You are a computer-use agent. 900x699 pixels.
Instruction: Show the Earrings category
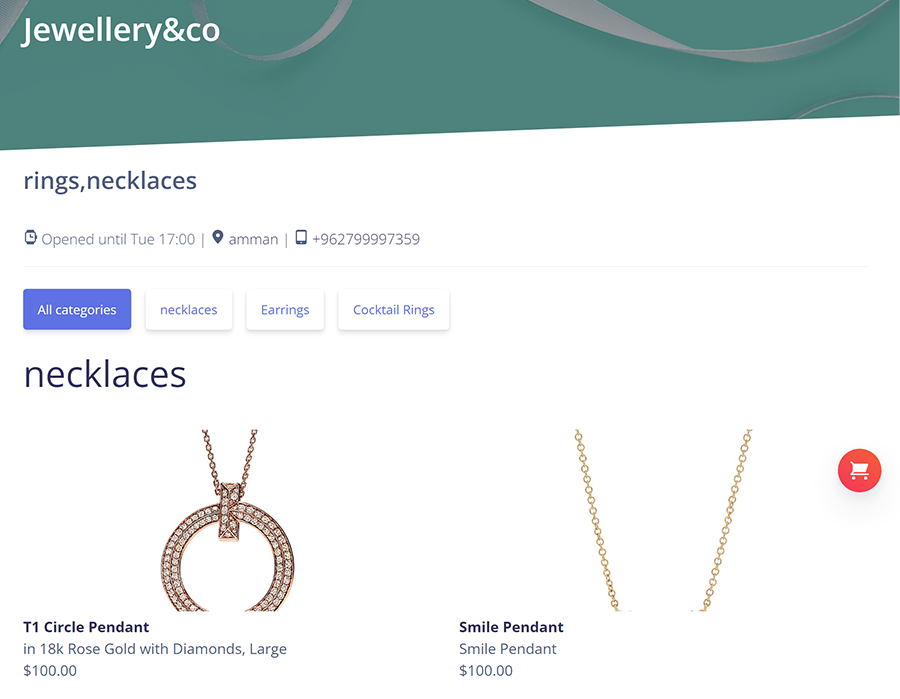285,310
